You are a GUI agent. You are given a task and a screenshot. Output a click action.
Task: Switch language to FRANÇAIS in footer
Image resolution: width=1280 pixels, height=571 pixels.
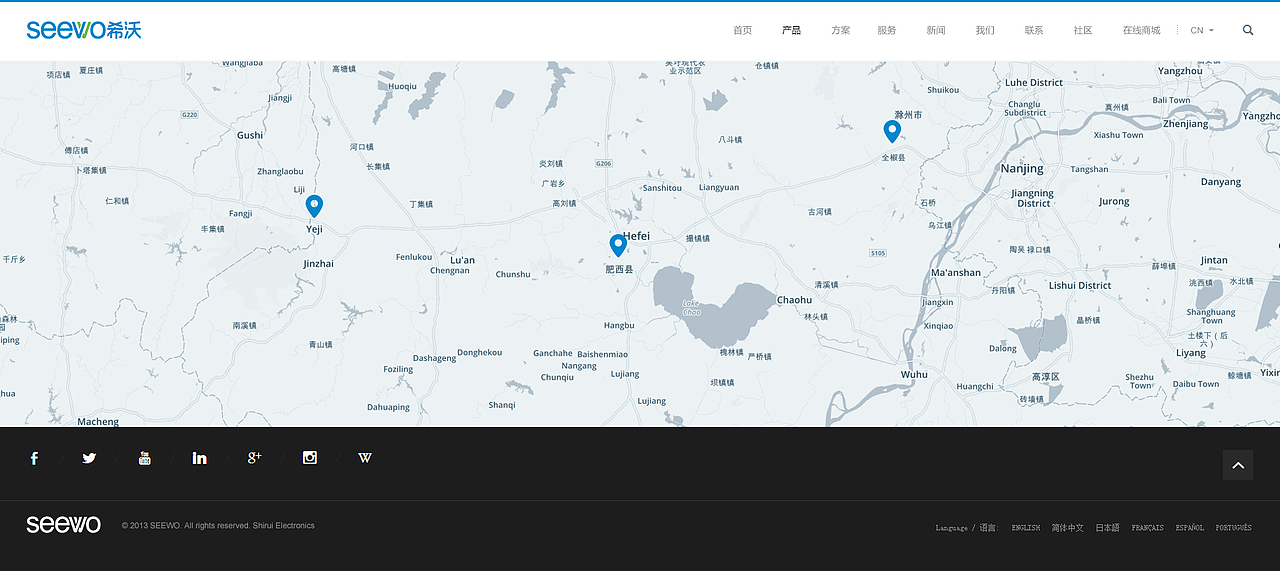click(x=1148, y=528)
